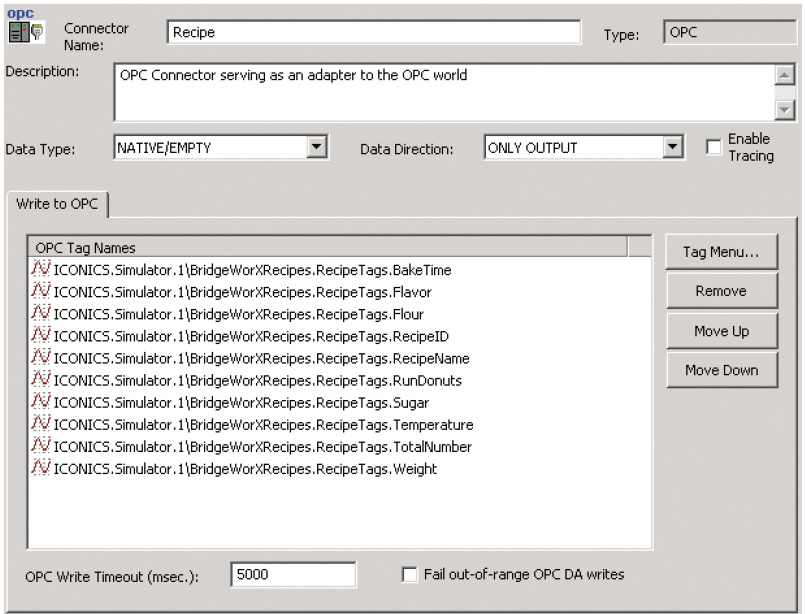Viewport: 805px width, 614px height.
Task: Click the Move Down button
Action: tap(721, 370)
